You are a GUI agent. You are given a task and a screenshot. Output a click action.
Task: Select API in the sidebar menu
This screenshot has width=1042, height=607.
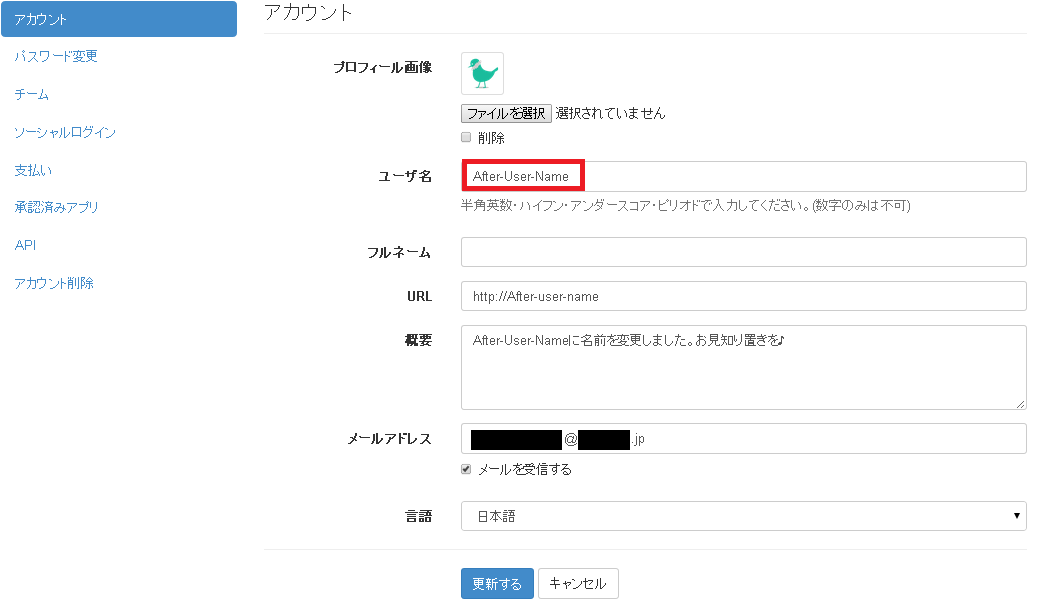25,246
